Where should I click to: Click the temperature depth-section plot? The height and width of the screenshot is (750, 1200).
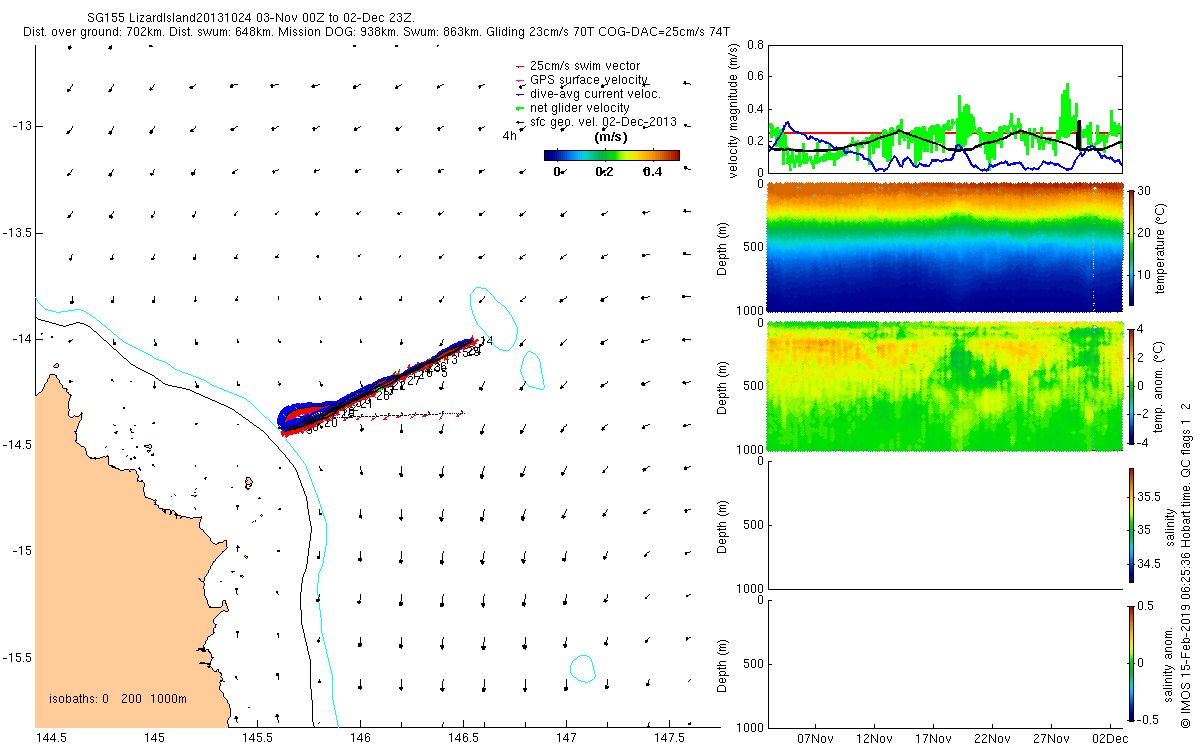coord(944,247)
